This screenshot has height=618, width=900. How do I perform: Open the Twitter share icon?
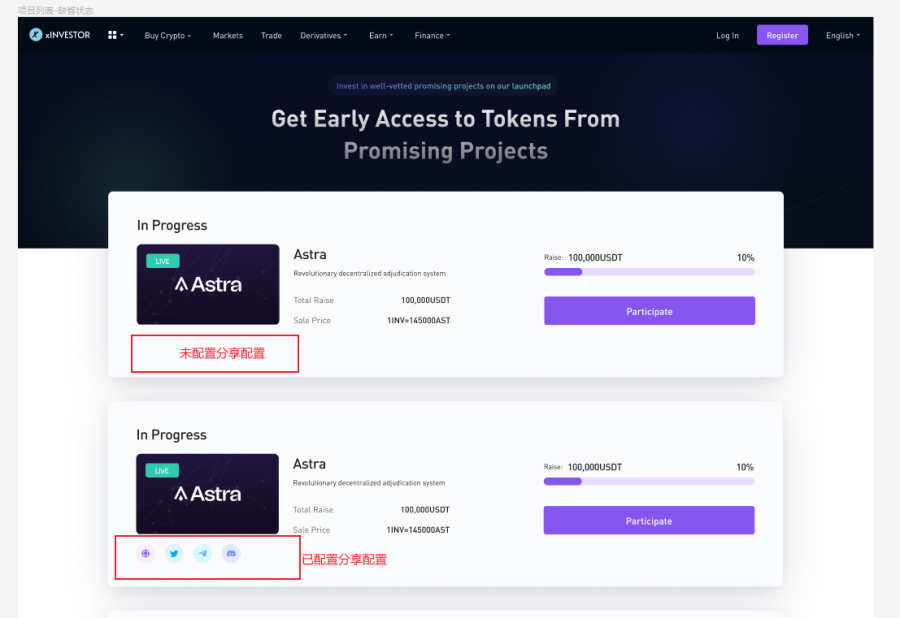[174, 554]
